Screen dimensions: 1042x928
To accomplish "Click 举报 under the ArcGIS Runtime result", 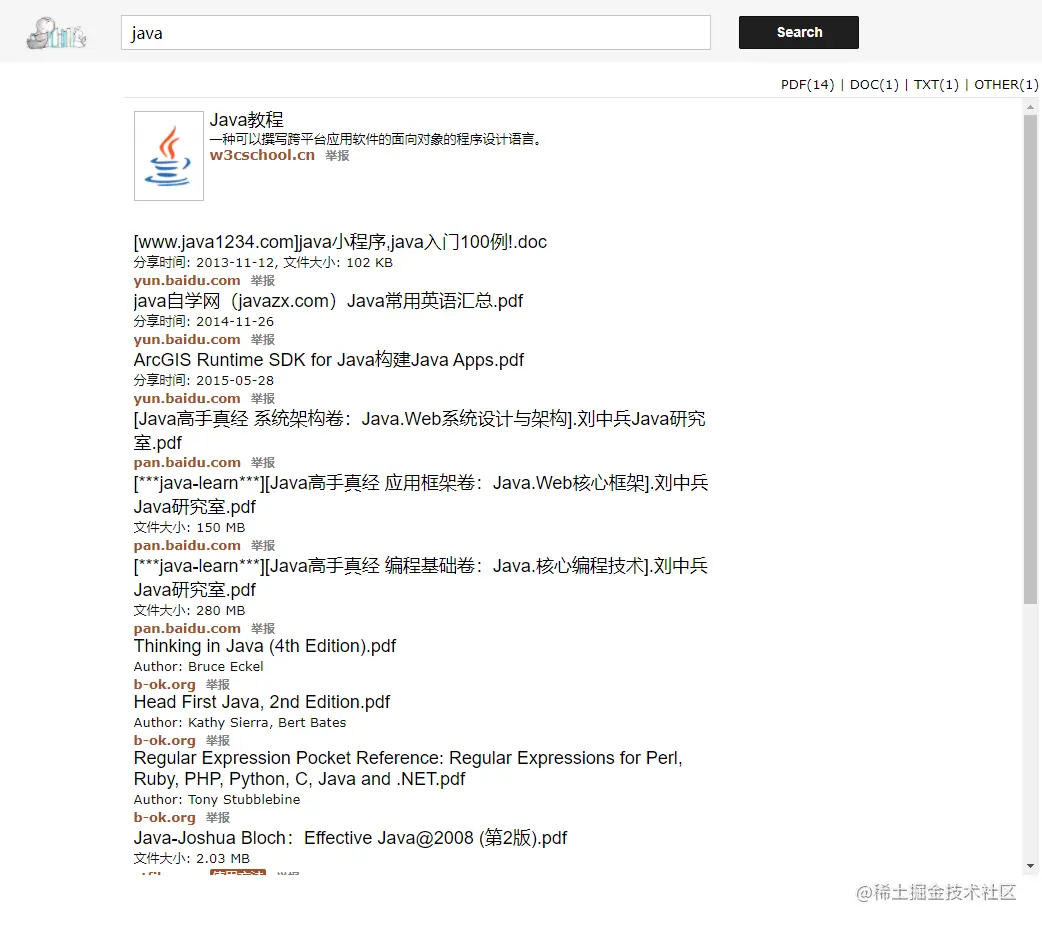I will 263,399.
